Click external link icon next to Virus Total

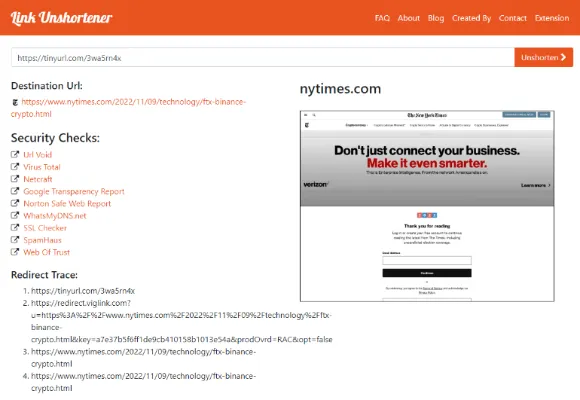(x=15, y=167)
